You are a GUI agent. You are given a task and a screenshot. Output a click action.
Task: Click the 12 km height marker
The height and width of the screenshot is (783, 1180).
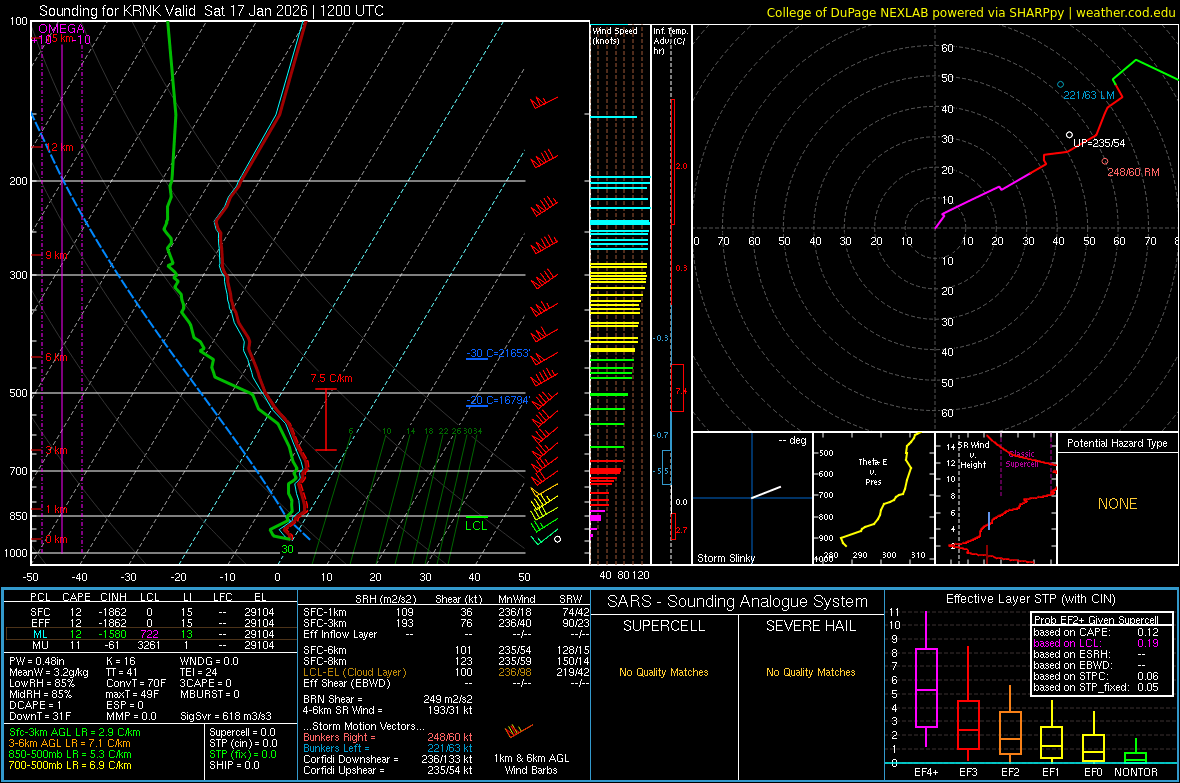pos(59,148)
